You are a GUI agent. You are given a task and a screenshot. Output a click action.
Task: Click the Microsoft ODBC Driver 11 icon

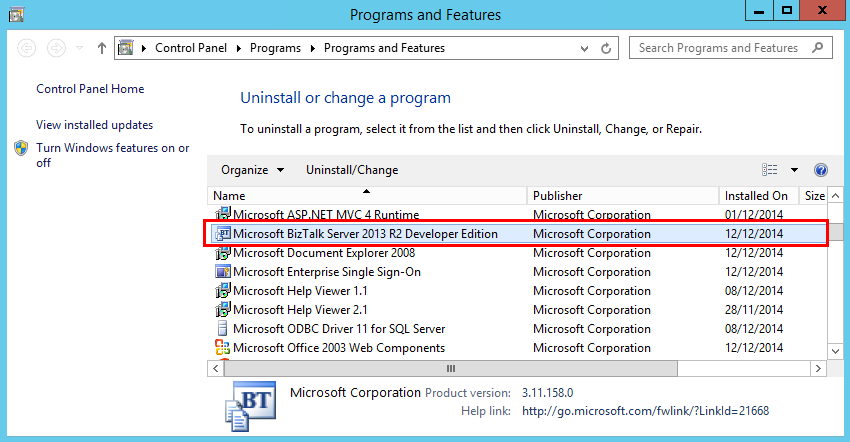point(223,329)
